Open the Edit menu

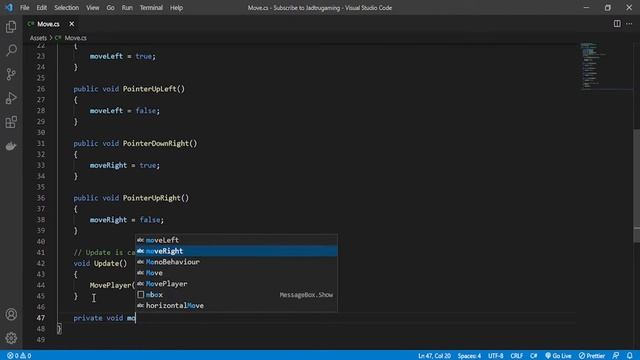pyautogui.click(x=42, y=8)
